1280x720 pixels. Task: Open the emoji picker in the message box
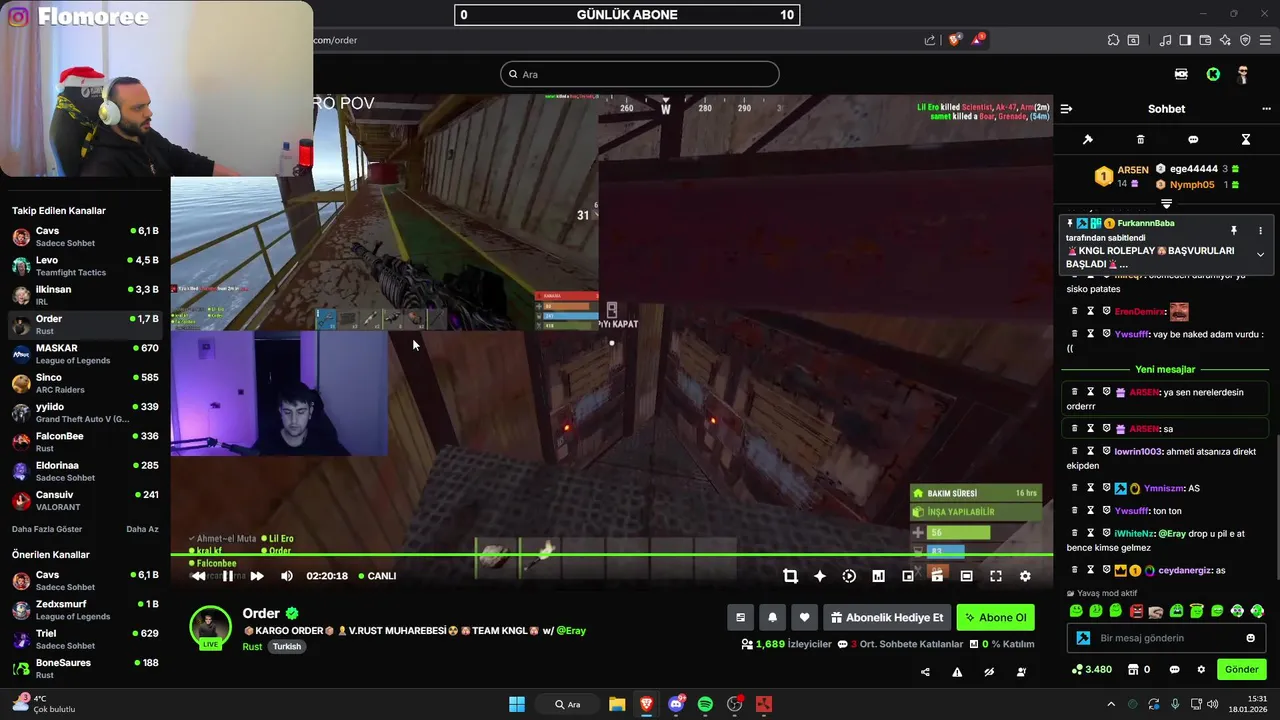click(x=1250, y=638)
